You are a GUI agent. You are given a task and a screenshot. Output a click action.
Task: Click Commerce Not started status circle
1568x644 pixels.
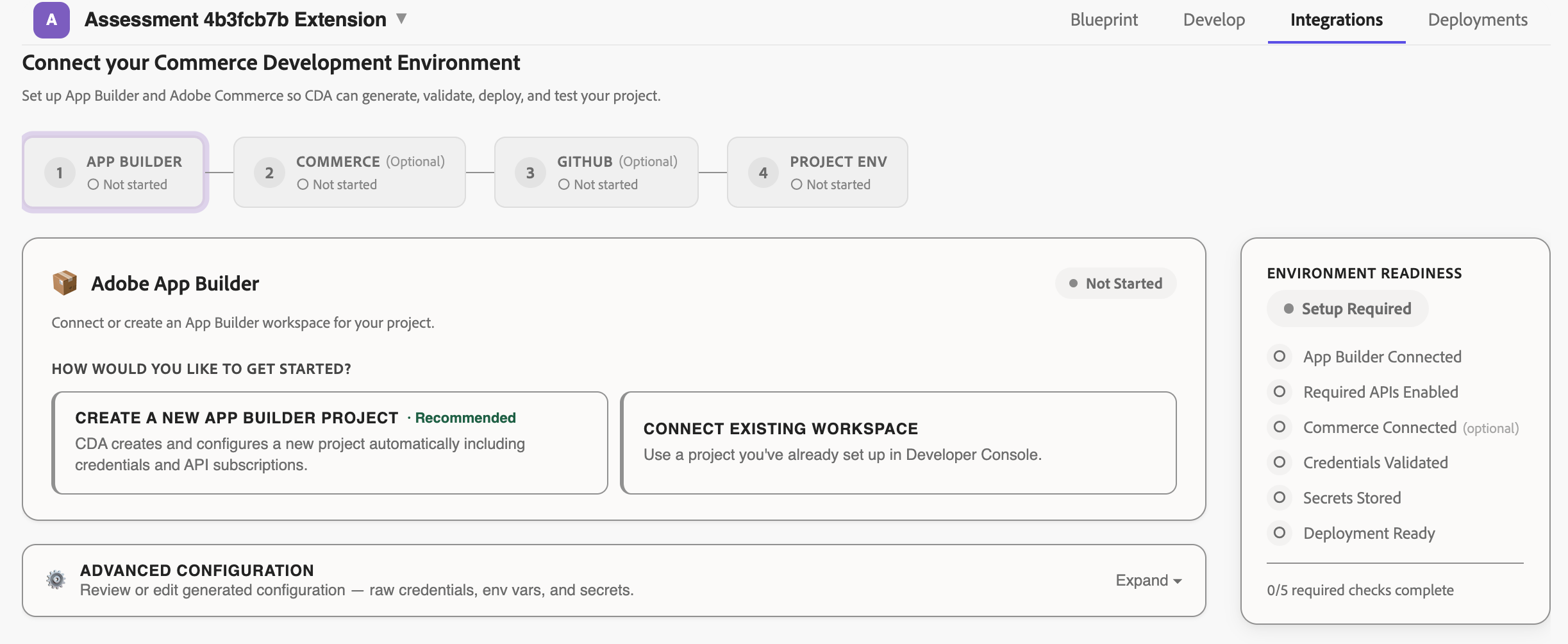click(303, 185)
